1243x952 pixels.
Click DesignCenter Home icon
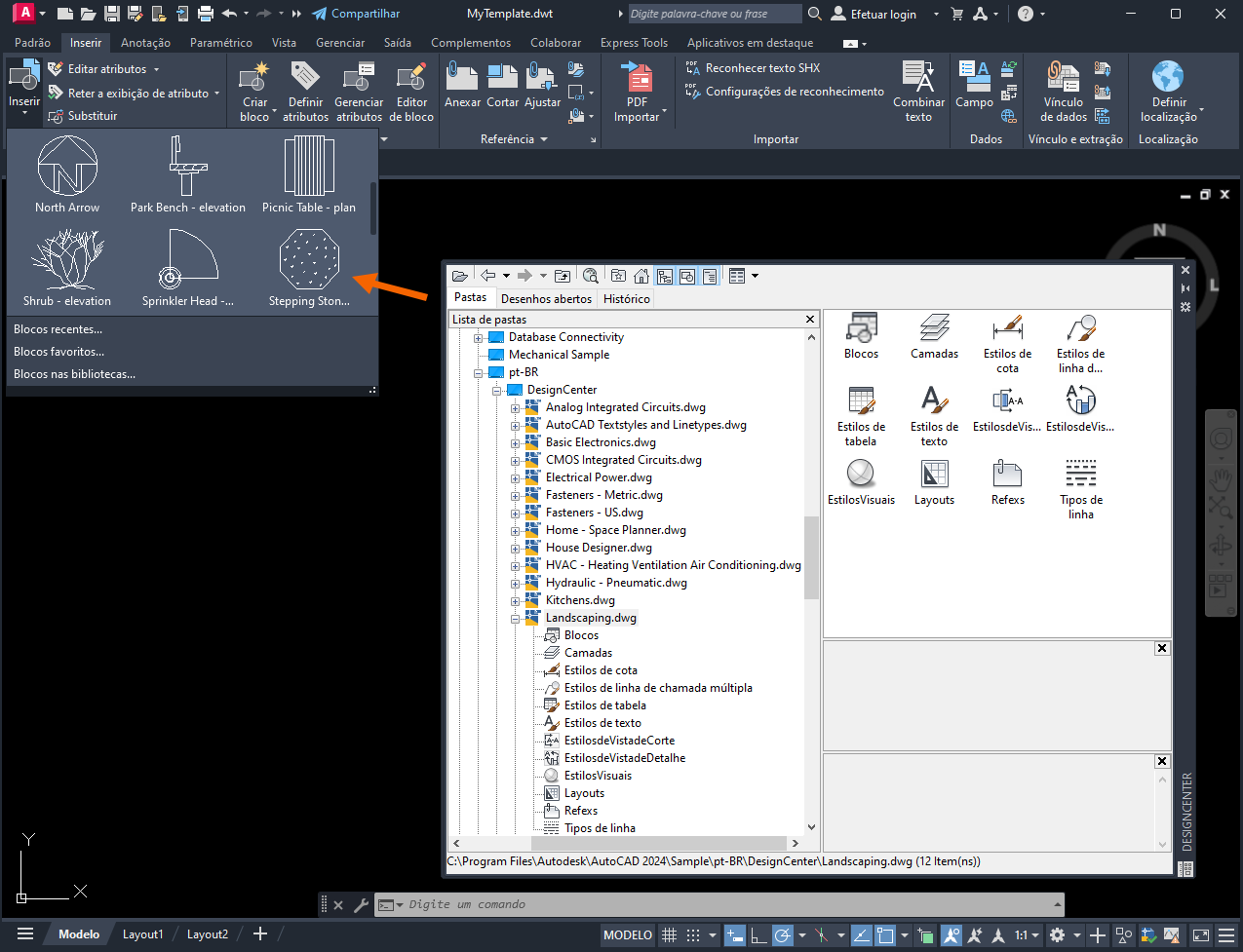tap(641, 276)
